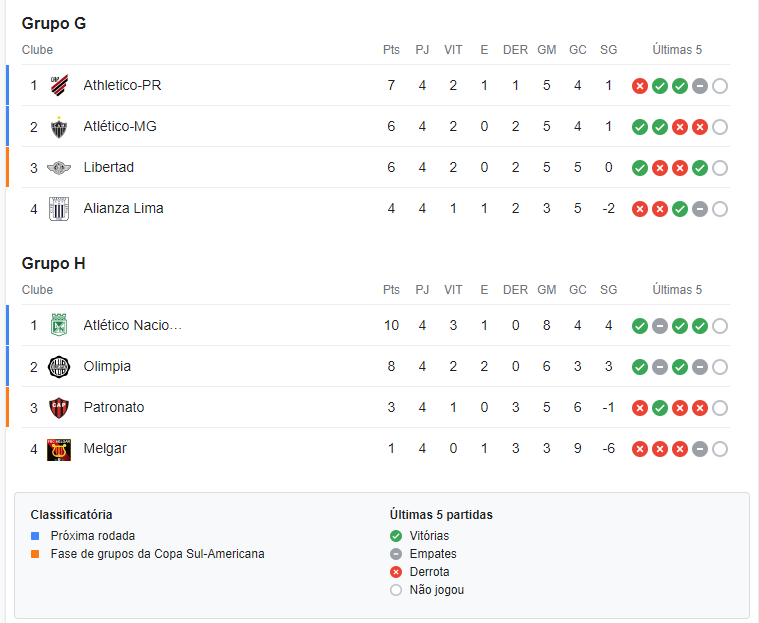
Task: Click Melgar's empty not-played circle
Action: tap(719, 449)
